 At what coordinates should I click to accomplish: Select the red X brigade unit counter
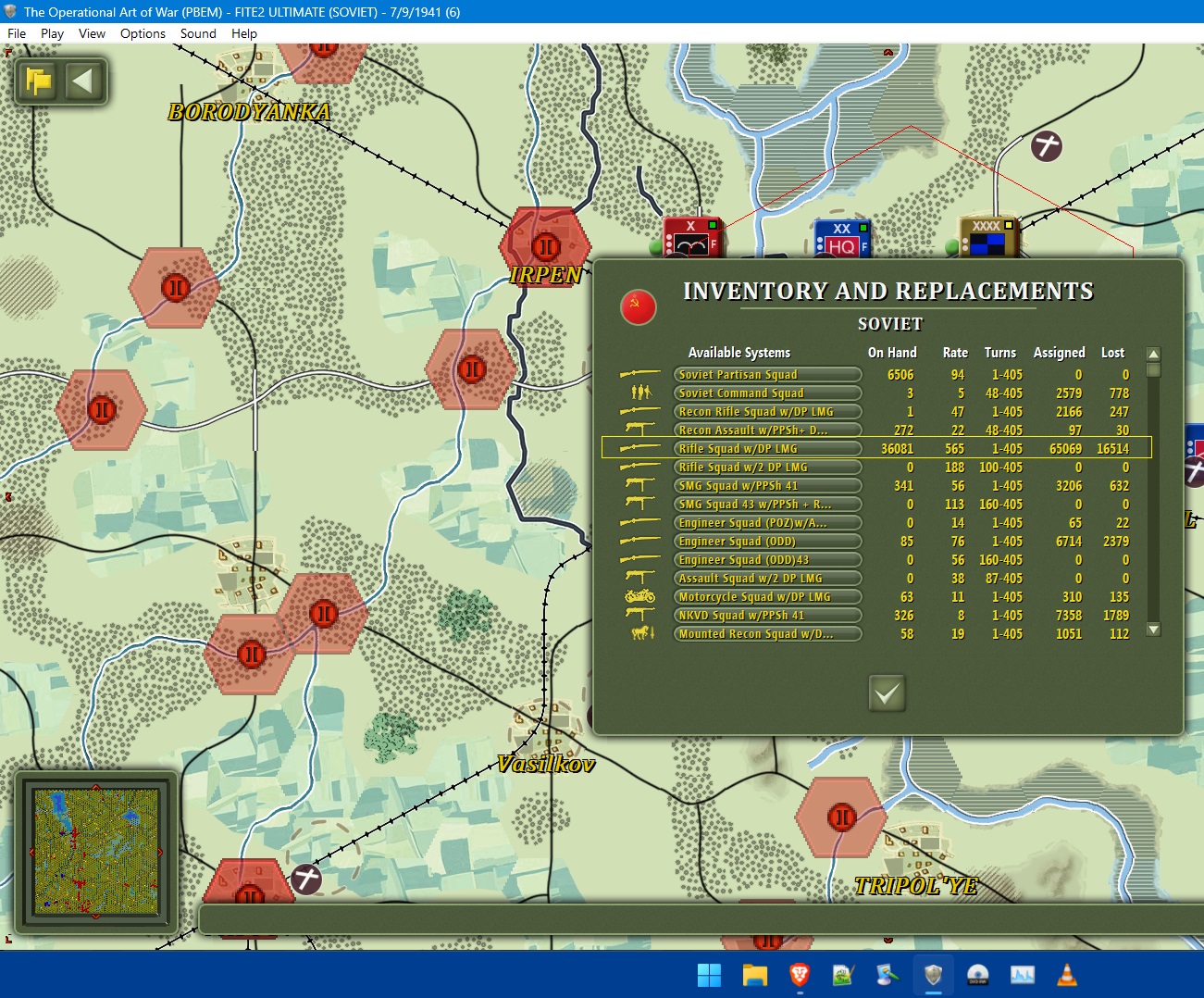click(691, 238)
